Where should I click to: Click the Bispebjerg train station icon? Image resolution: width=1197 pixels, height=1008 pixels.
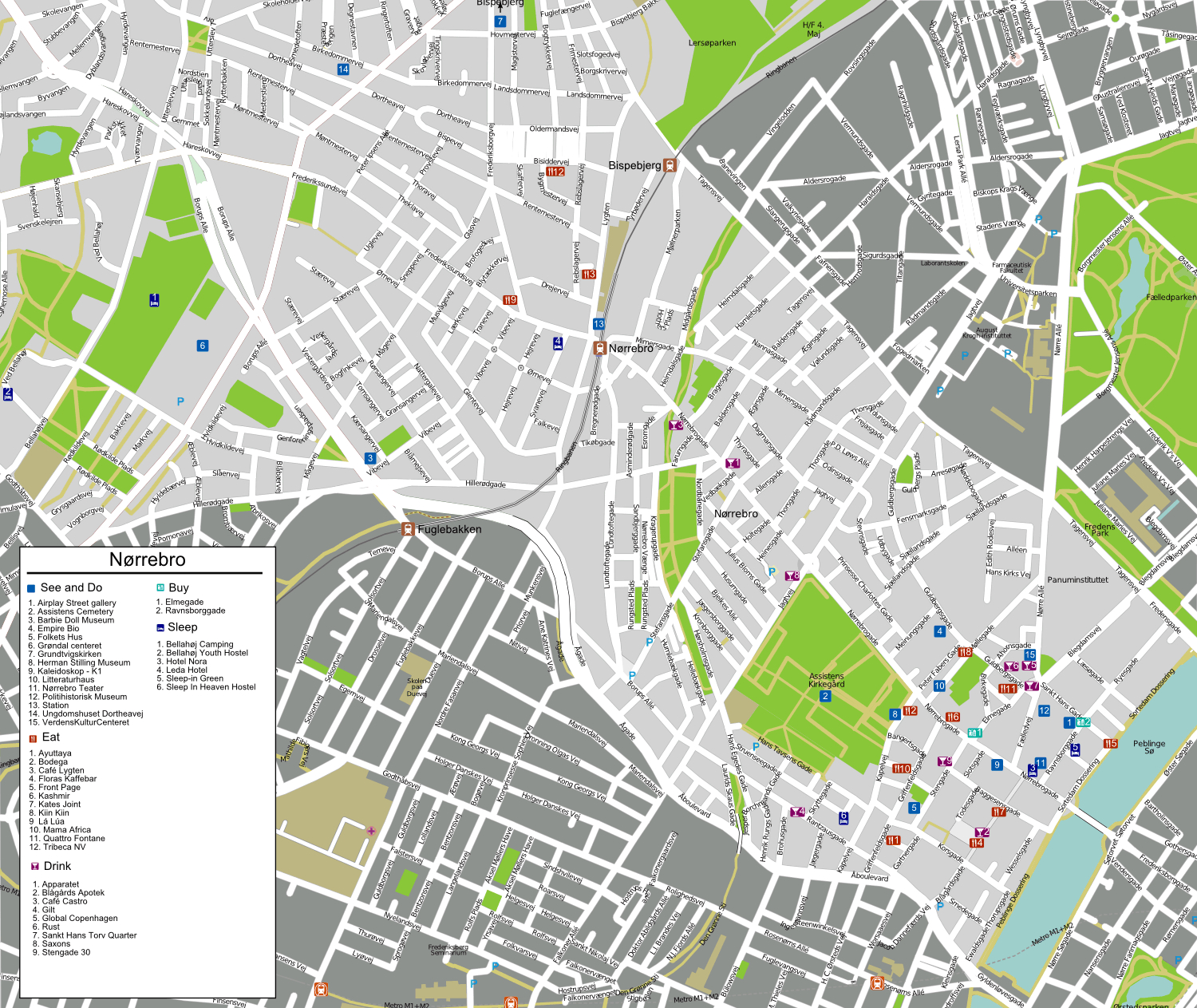point(670,165)
